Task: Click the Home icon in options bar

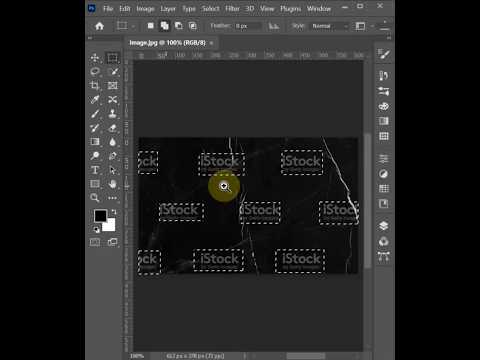Action: pyautogui.click(x=99, y=26)
